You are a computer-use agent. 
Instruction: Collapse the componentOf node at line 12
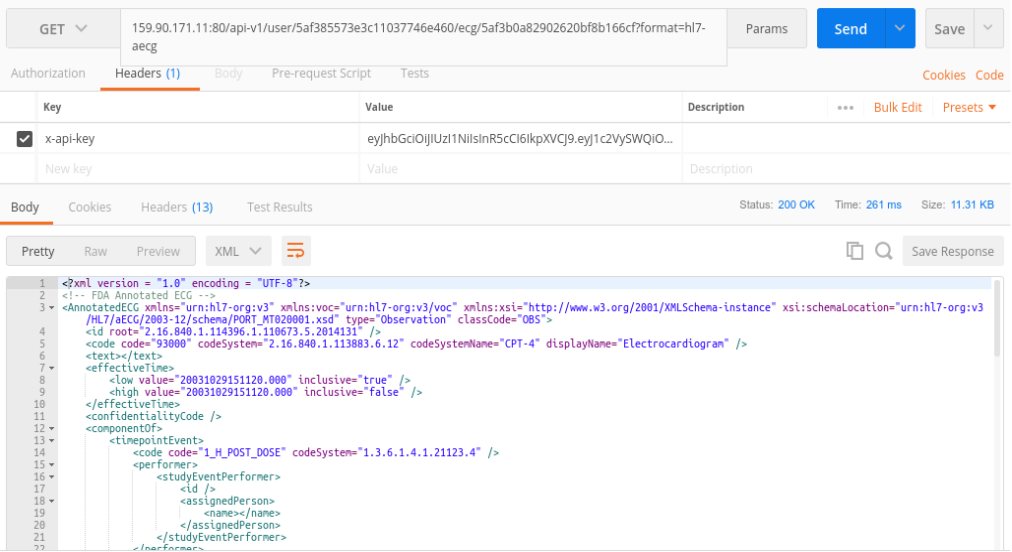coord(52,429)
